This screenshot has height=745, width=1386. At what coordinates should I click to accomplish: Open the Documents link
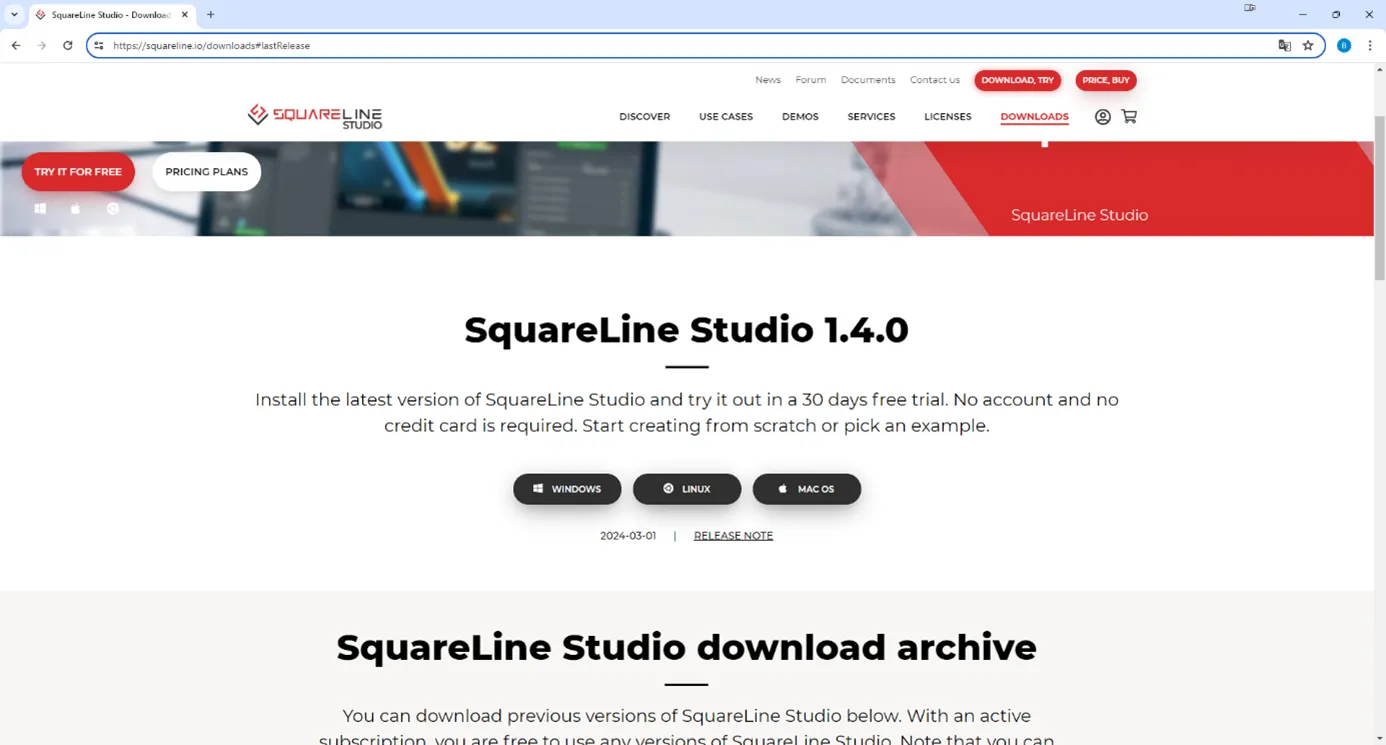(868, 80)
